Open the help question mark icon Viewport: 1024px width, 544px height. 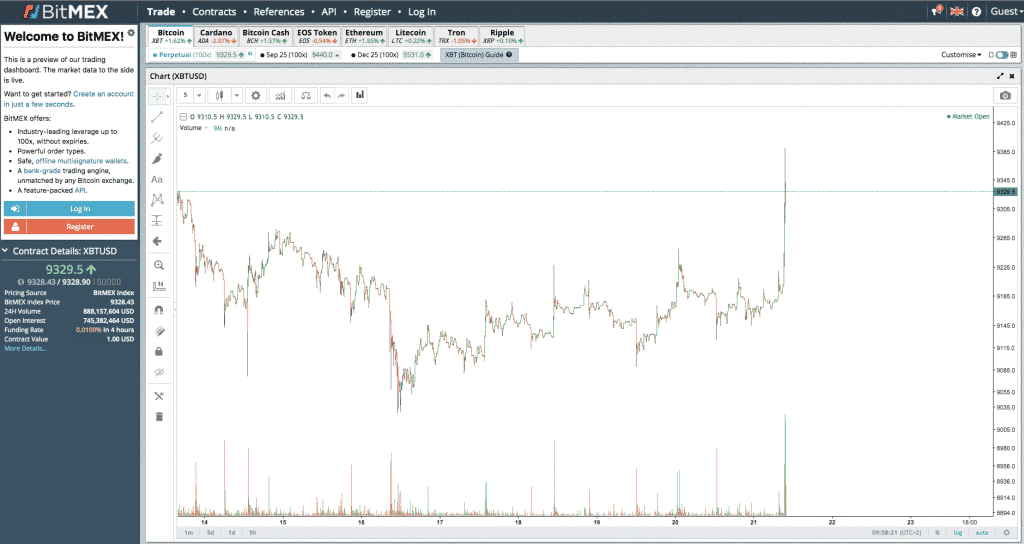coord(976,11)
